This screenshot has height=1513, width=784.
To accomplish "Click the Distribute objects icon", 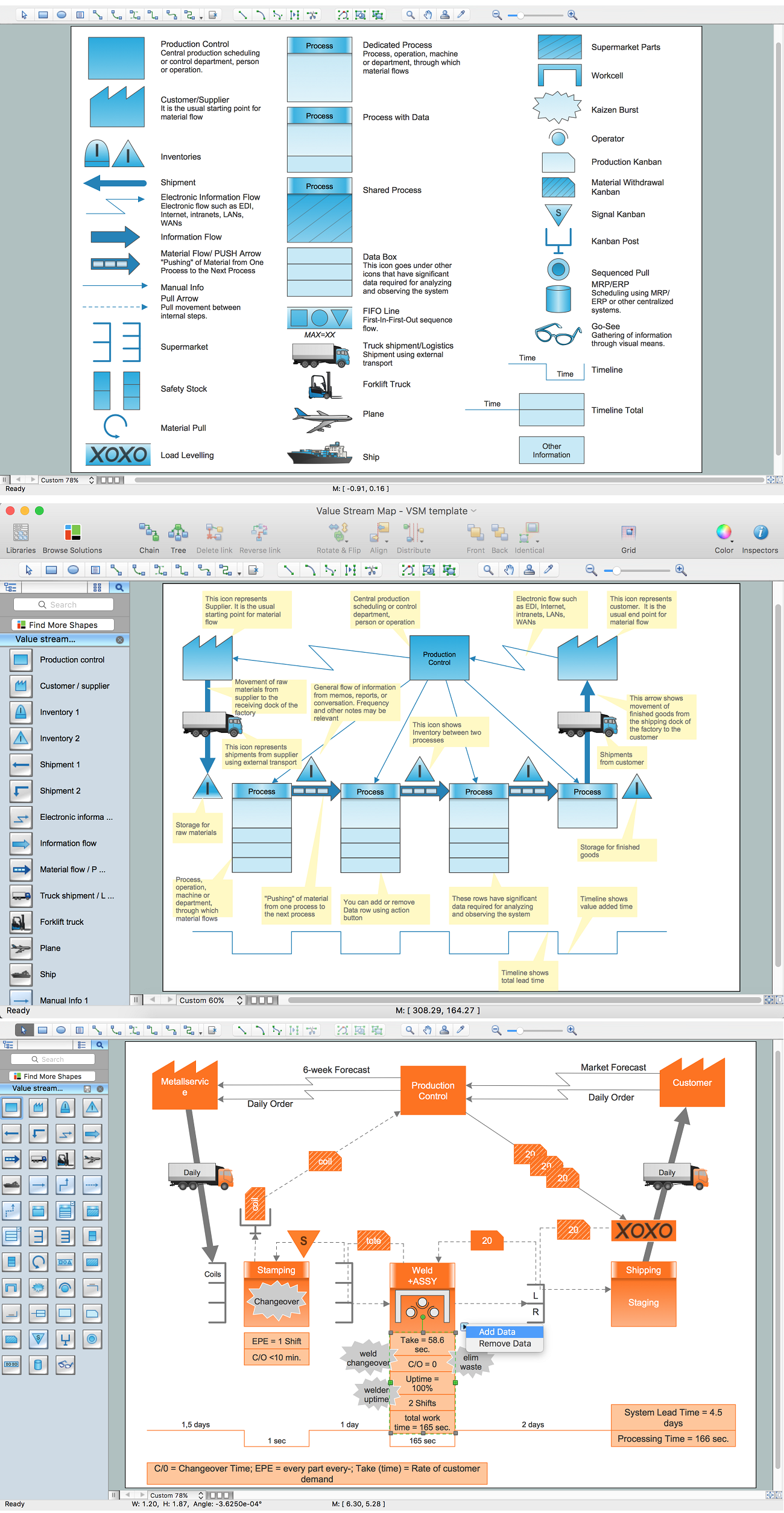I will pos(413,538).
